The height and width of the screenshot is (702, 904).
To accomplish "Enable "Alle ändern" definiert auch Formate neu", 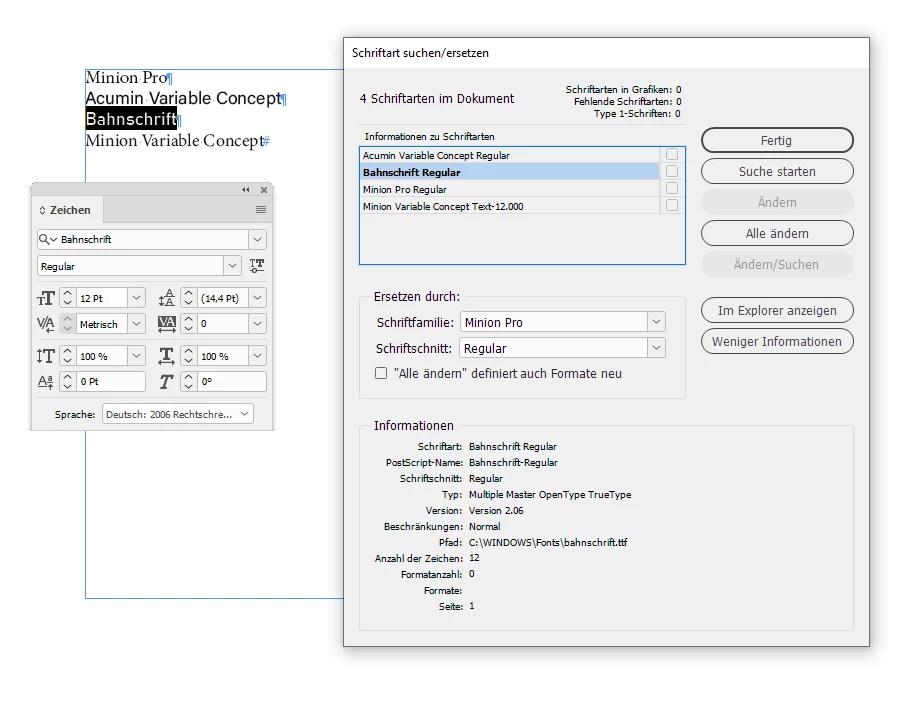I will click(381, 373).
